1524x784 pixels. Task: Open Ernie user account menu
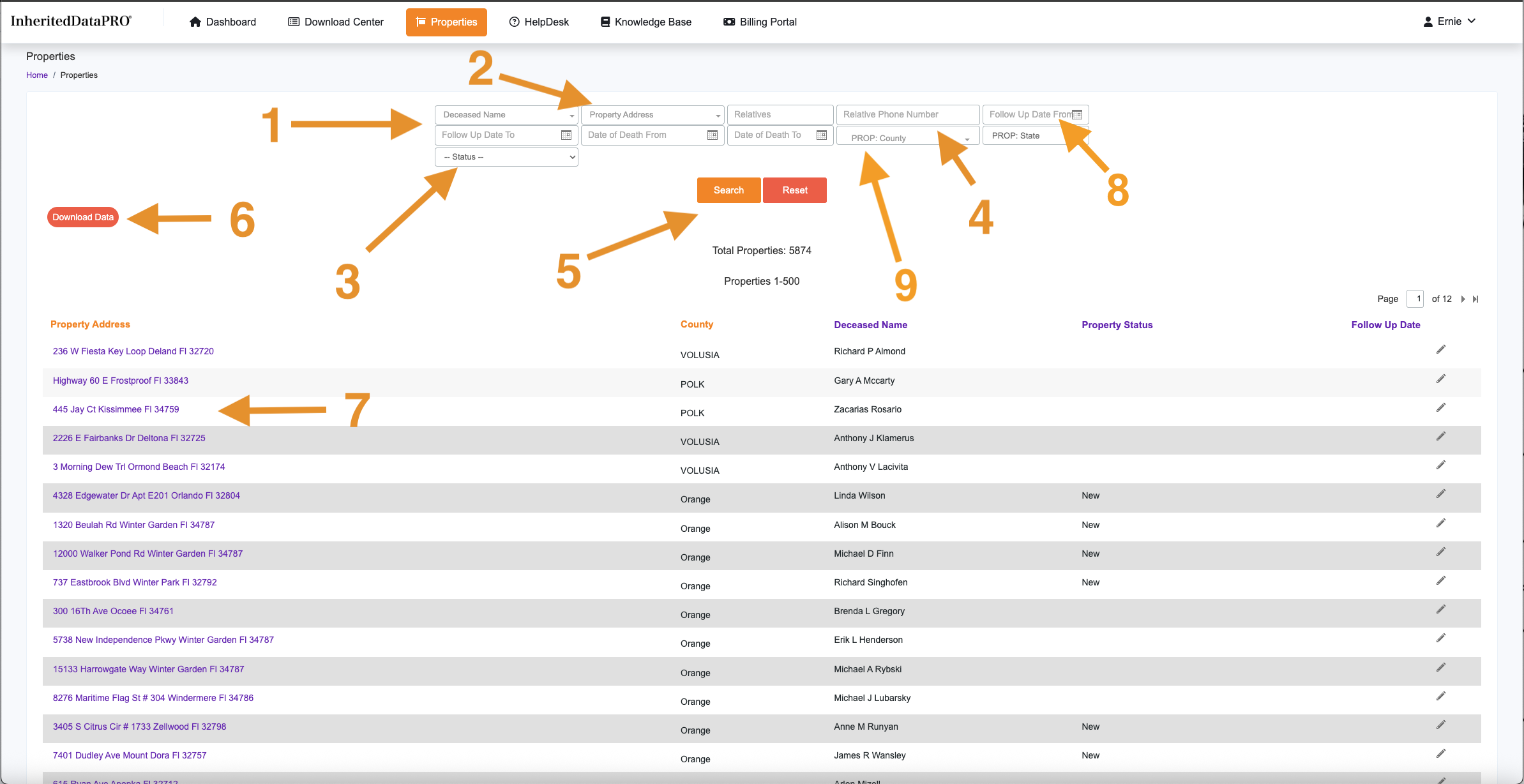point(1449,22)
